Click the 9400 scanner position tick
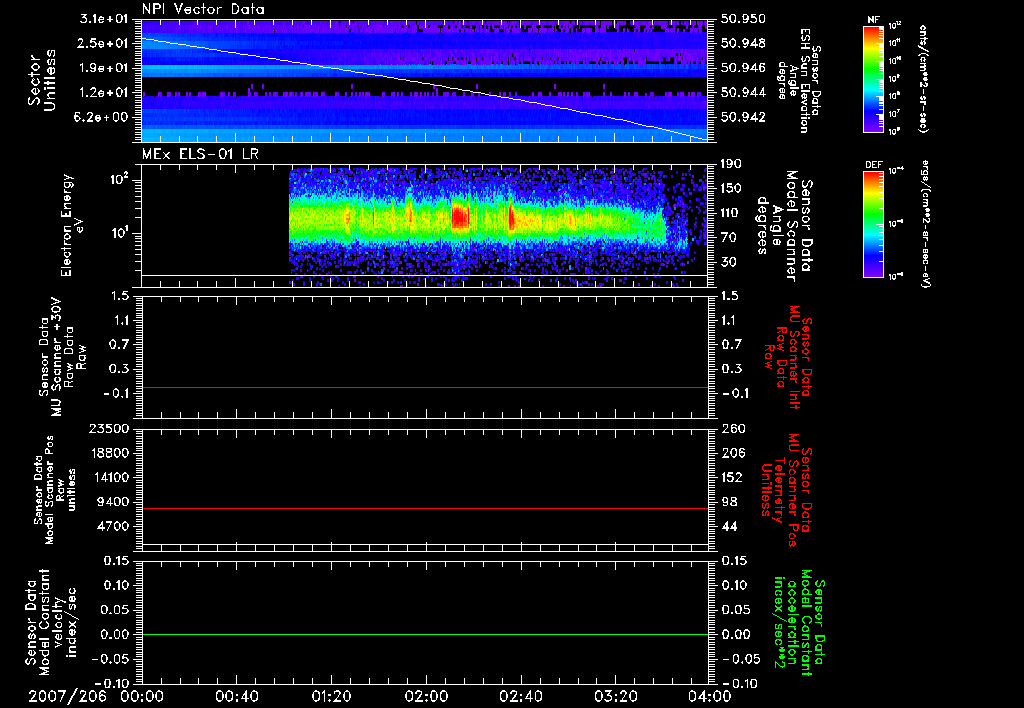The height and width of the screenshot is (708, 1024). 112,502
